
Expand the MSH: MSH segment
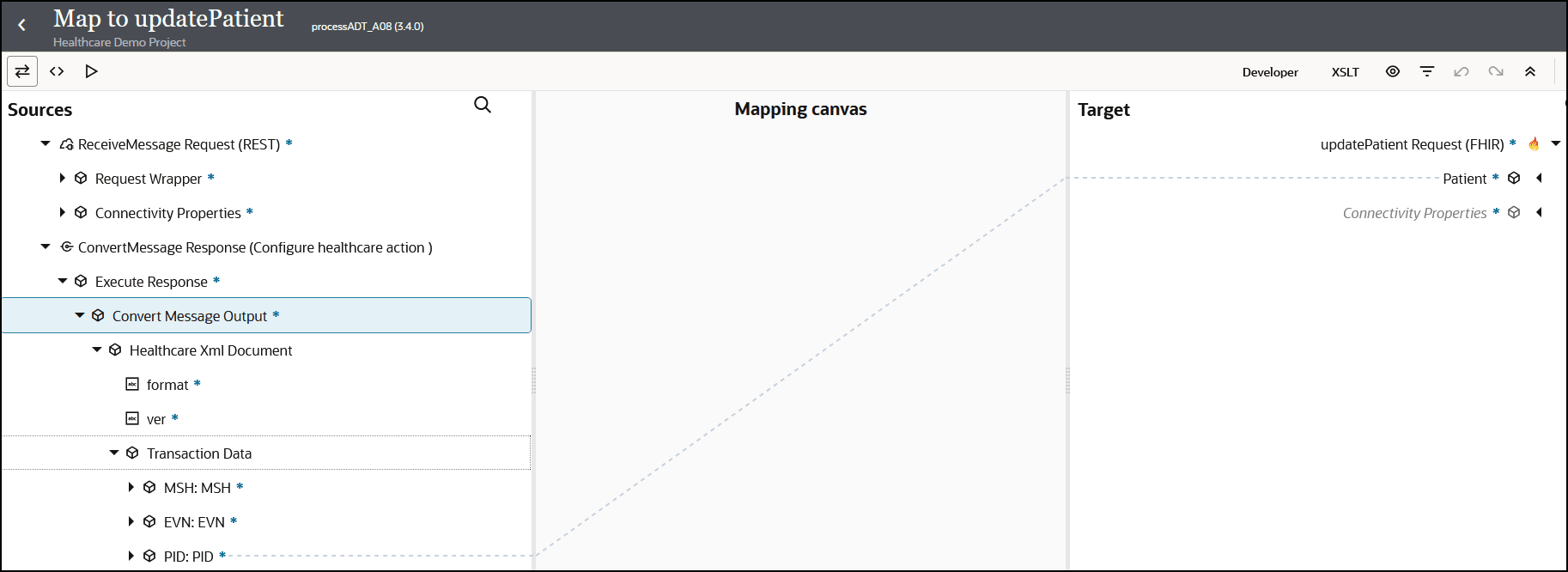point(131,487)
